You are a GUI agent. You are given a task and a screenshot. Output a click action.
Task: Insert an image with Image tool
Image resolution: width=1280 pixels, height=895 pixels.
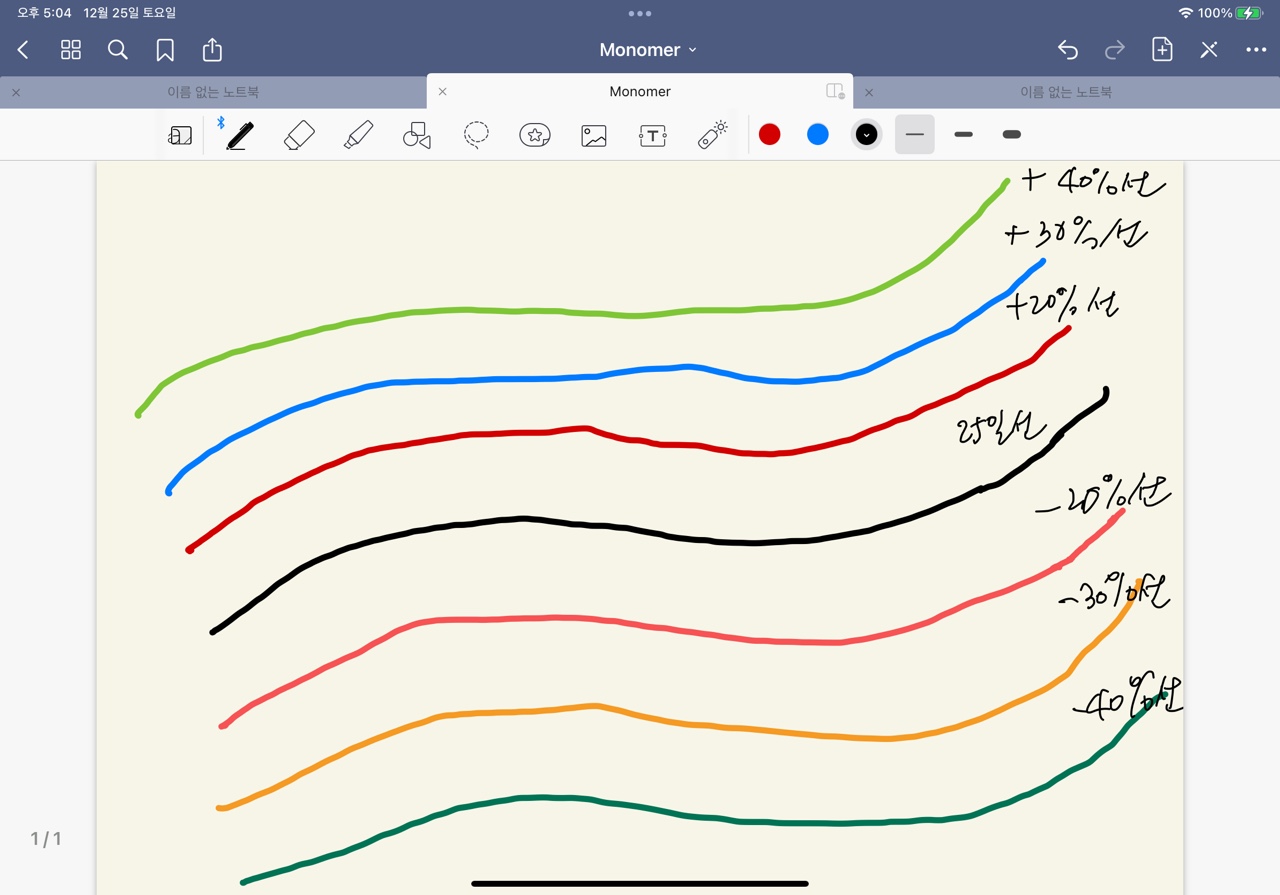[594, 135]
